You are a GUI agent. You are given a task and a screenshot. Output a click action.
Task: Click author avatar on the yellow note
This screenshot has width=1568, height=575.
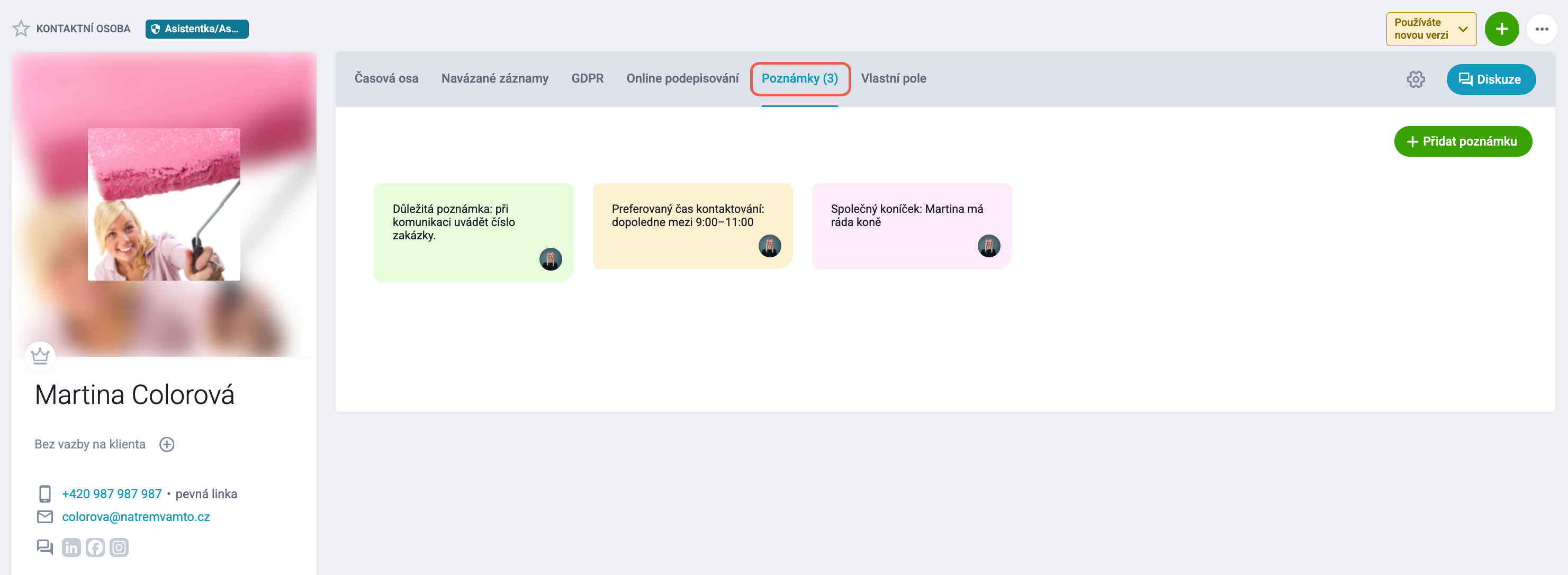click(769, 246)
